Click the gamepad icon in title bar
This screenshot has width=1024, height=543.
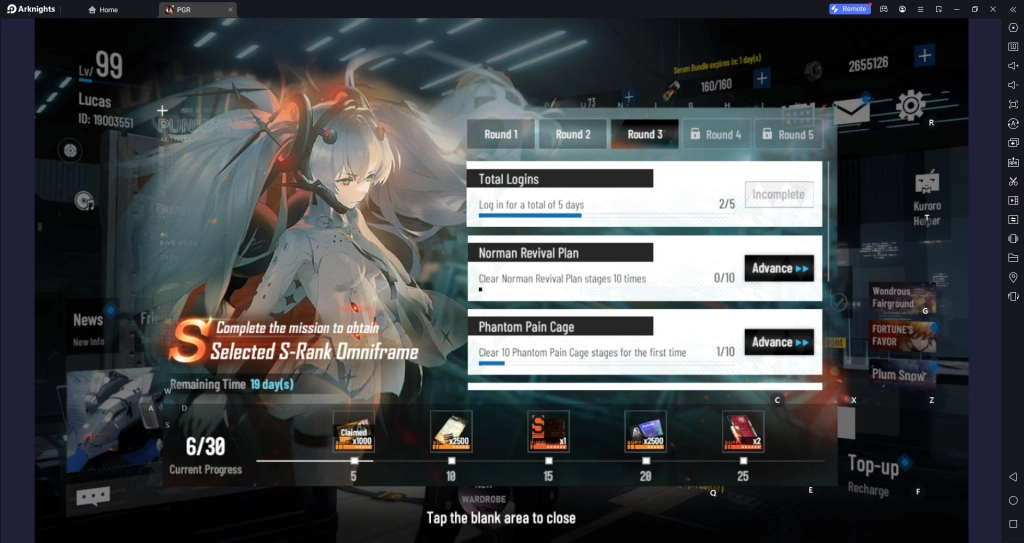pyautogui.click(x=884, y=9)
